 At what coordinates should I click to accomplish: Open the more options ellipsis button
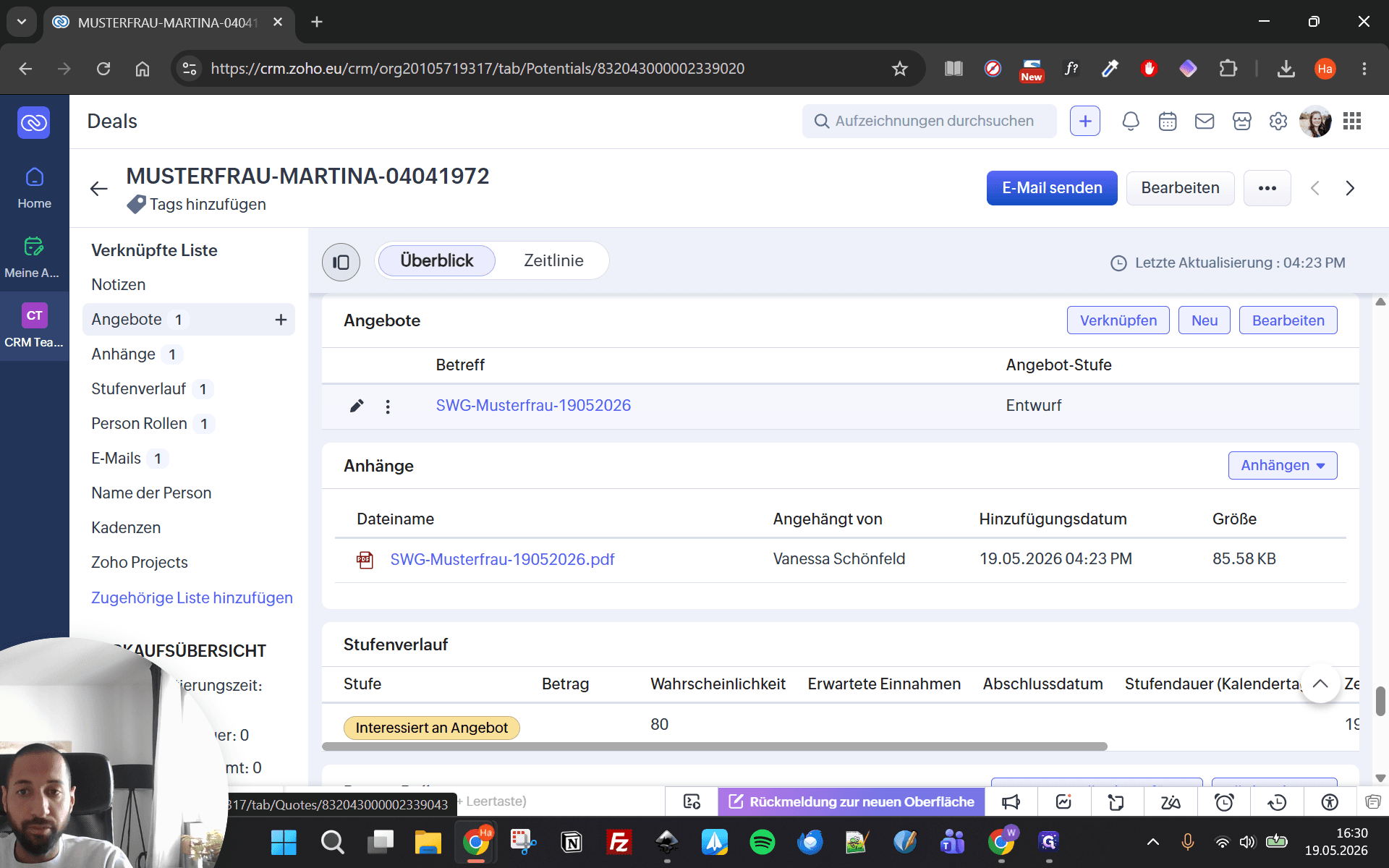click(1267, 188)
